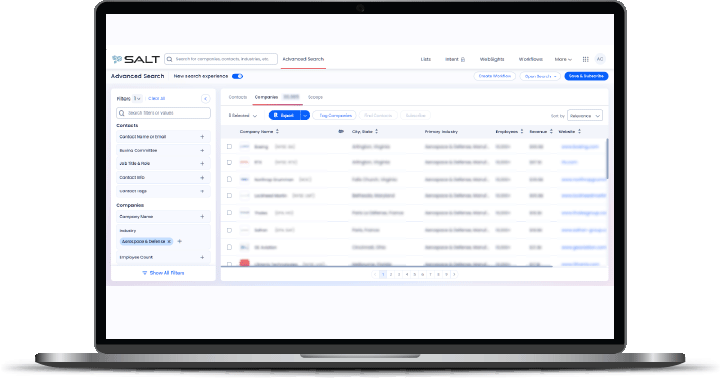Collapse the filters panel with arrow button
The image size is (721, 379).
pyautogui.click(x=206, y=99)
